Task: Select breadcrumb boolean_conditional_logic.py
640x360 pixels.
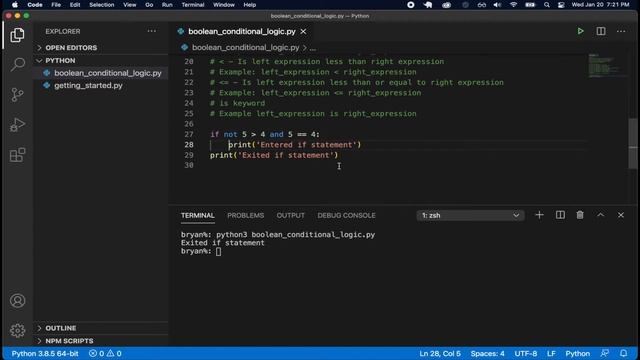Action: 245,48
